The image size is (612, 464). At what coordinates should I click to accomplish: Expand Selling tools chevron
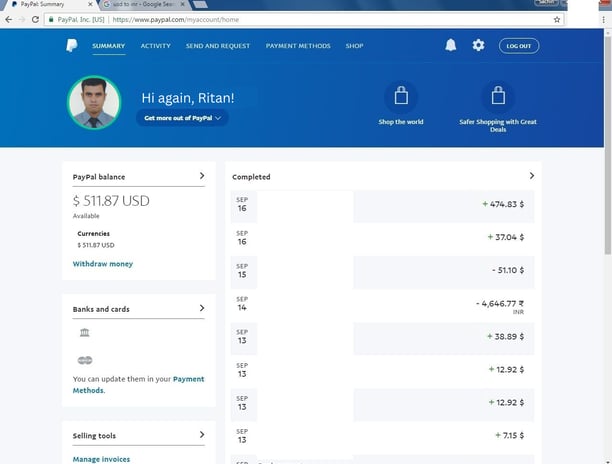click(202, 435)
